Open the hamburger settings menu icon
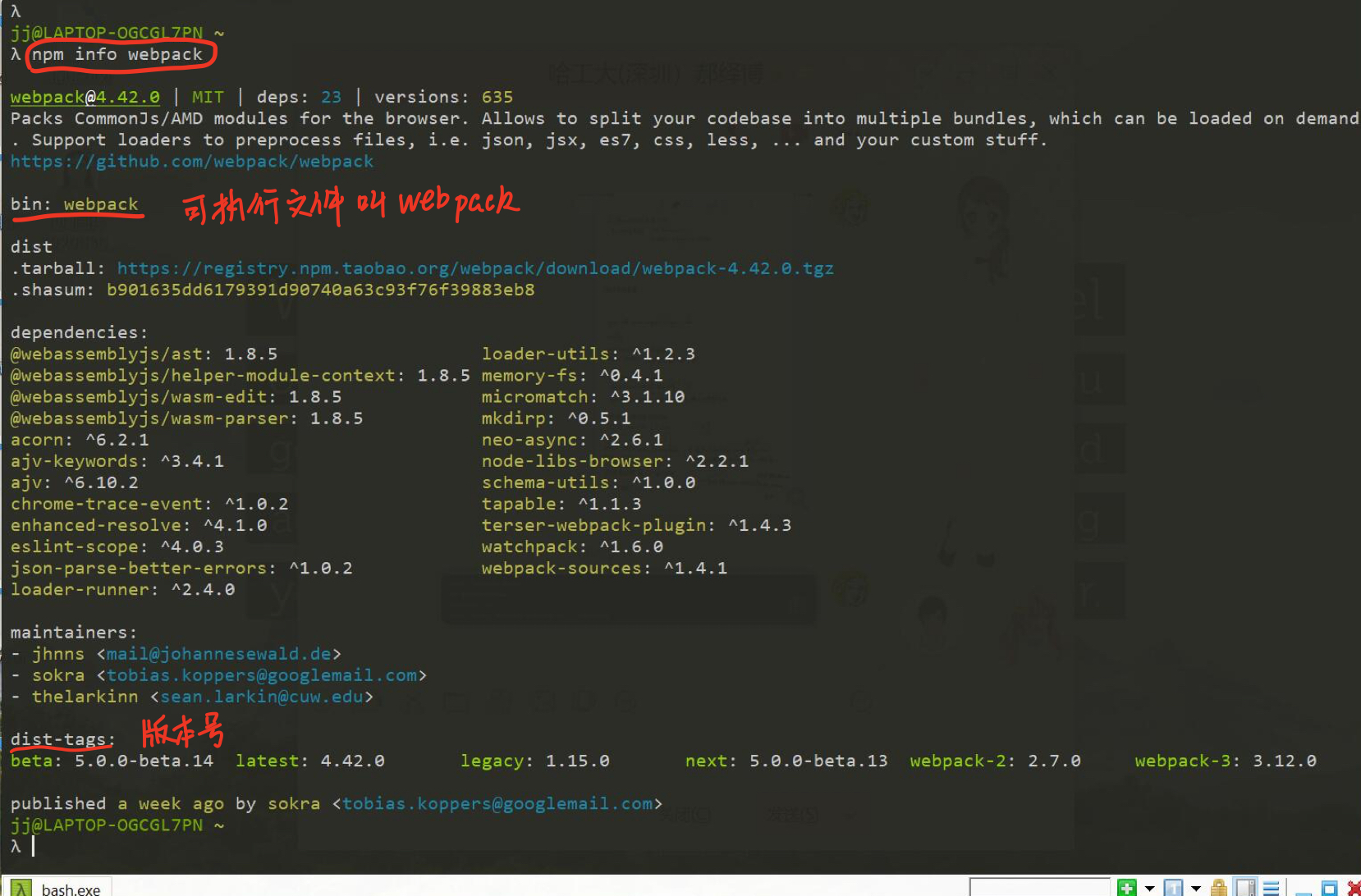The width and height of the screenshot is (1361, 896). point(1272,888)
